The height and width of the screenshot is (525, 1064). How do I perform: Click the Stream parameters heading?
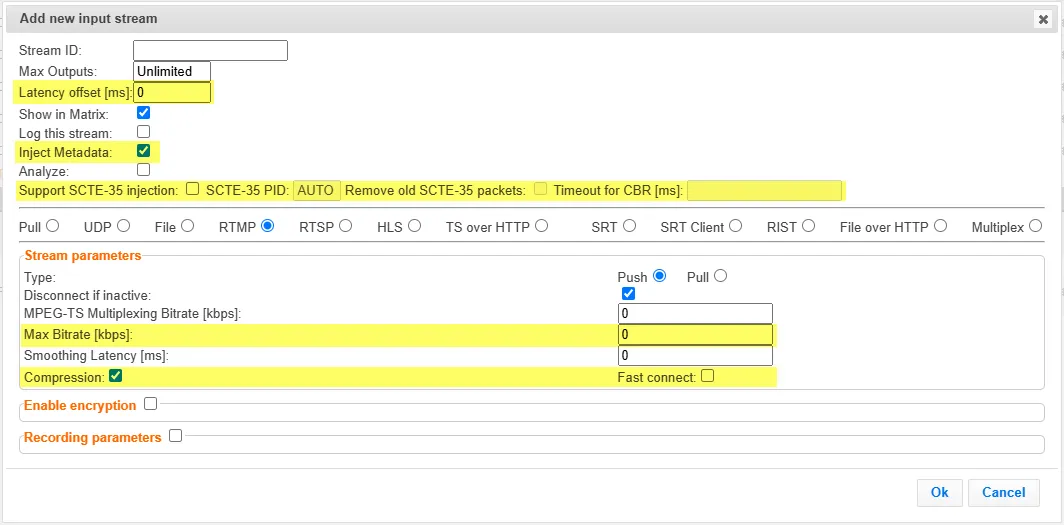point(83,256)
